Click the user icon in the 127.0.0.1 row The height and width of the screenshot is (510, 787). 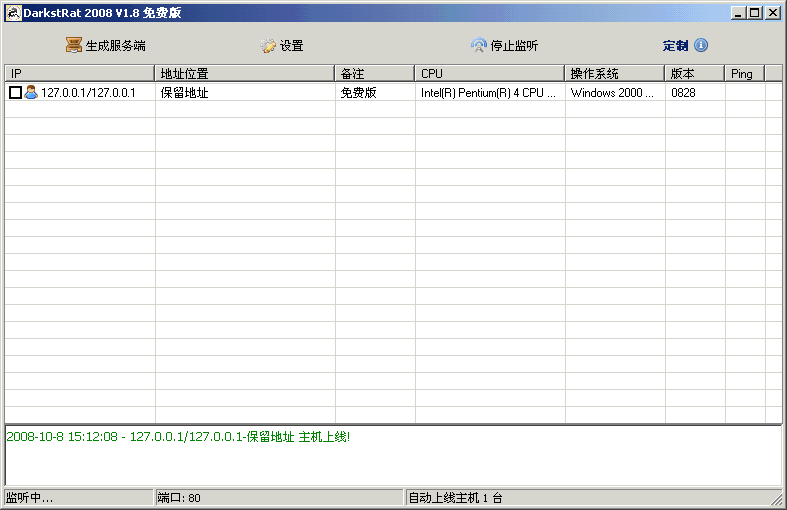(31, 93)
